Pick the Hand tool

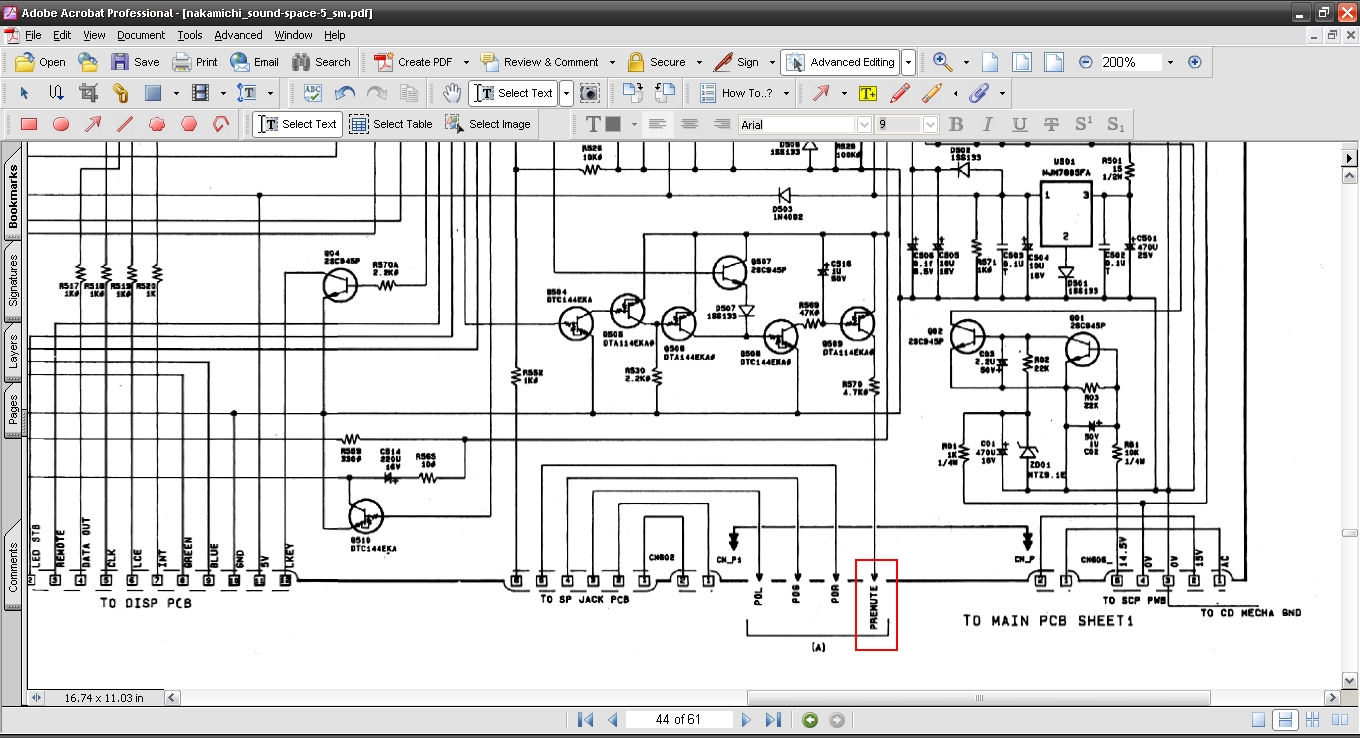click(x=452, y=93)
